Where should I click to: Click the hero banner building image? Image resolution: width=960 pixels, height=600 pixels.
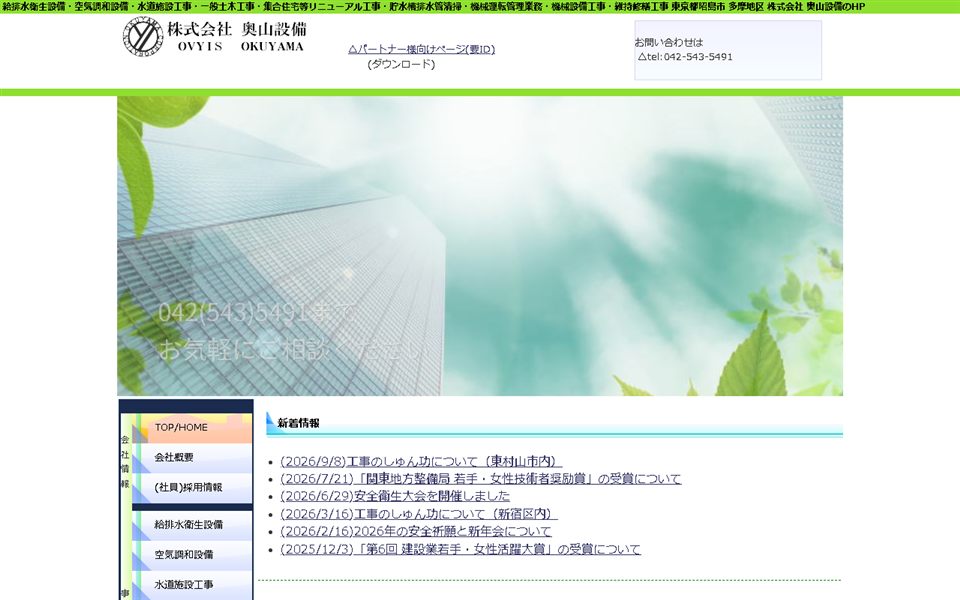pos(480,246)
